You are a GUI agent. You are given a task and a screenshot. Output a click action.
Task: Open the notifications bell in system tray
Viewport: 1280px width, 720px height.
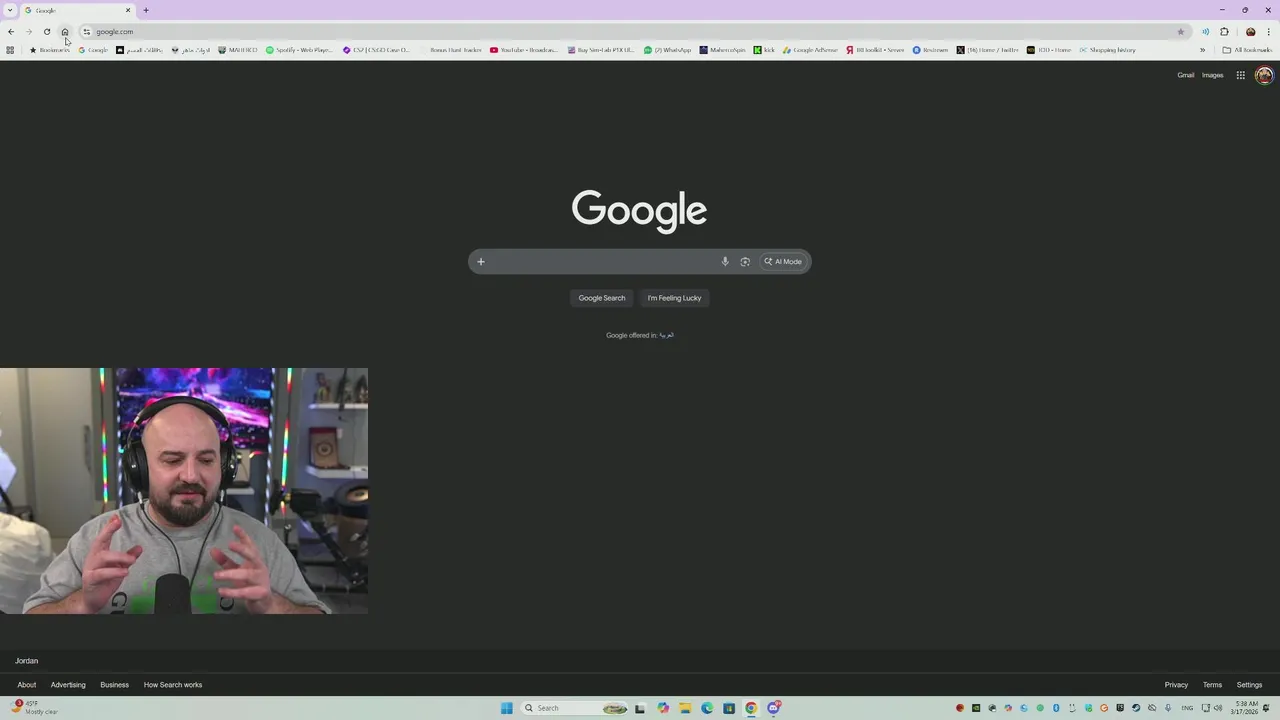tap(1266, 708)
